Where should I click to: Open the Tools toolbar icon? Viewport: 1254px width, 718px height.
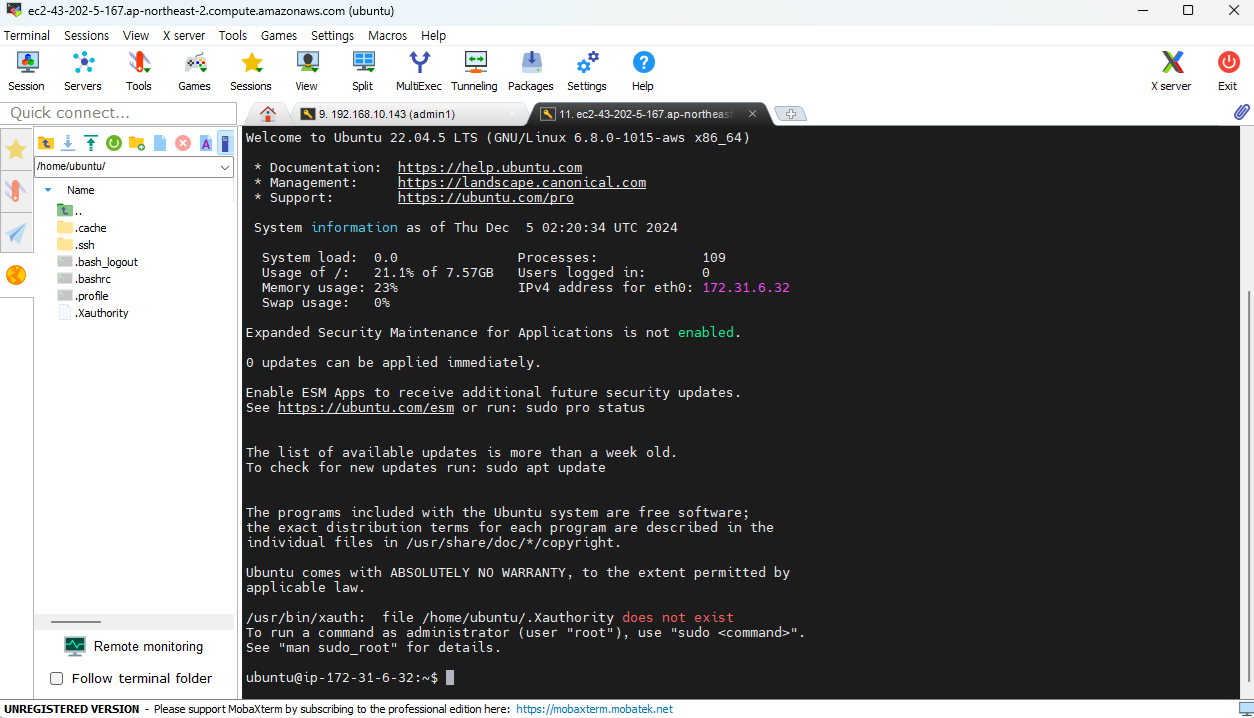(139, 71)
